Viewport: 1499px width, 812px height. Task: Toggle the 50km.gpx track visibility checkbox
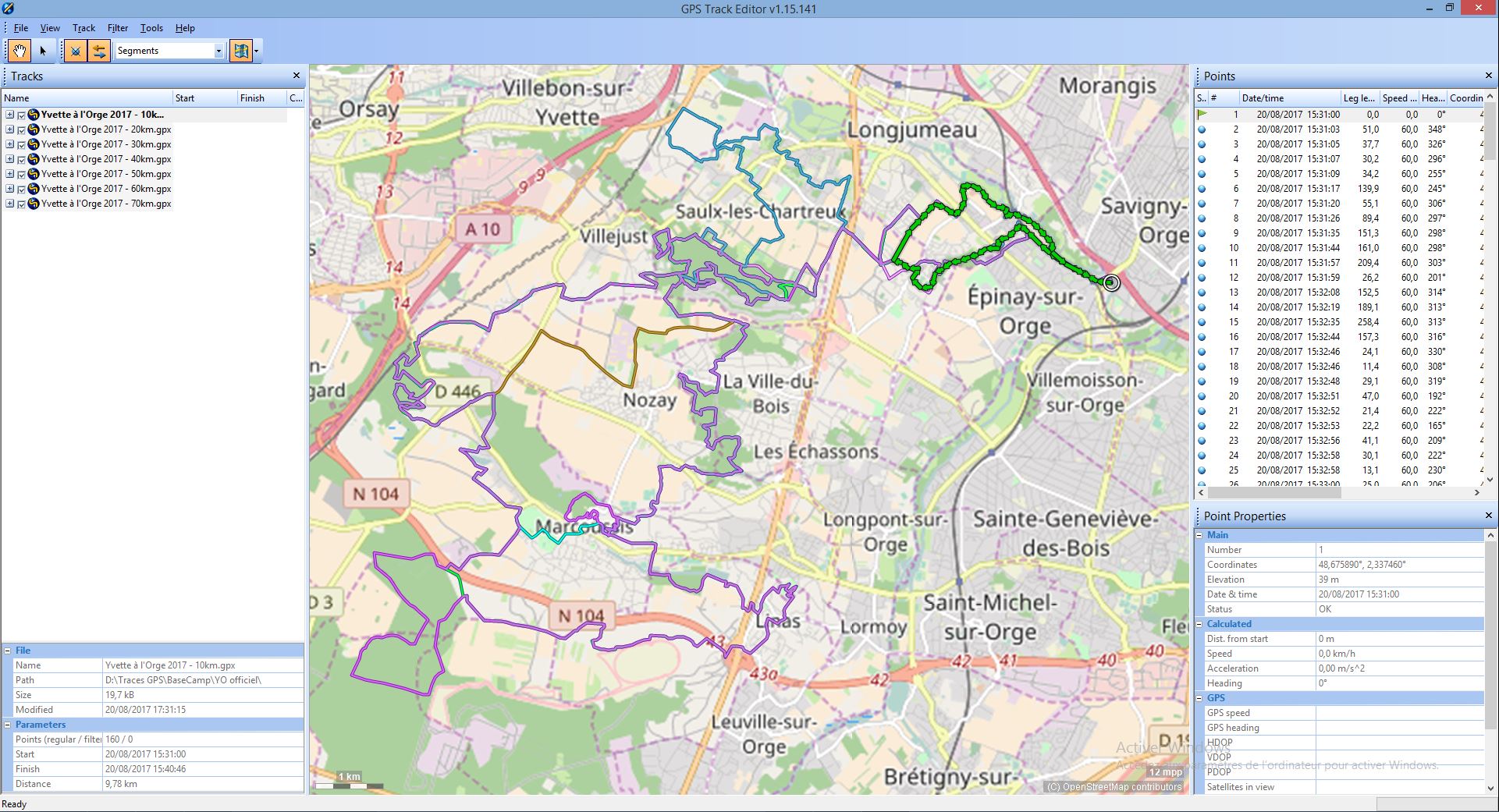[22, 175]
